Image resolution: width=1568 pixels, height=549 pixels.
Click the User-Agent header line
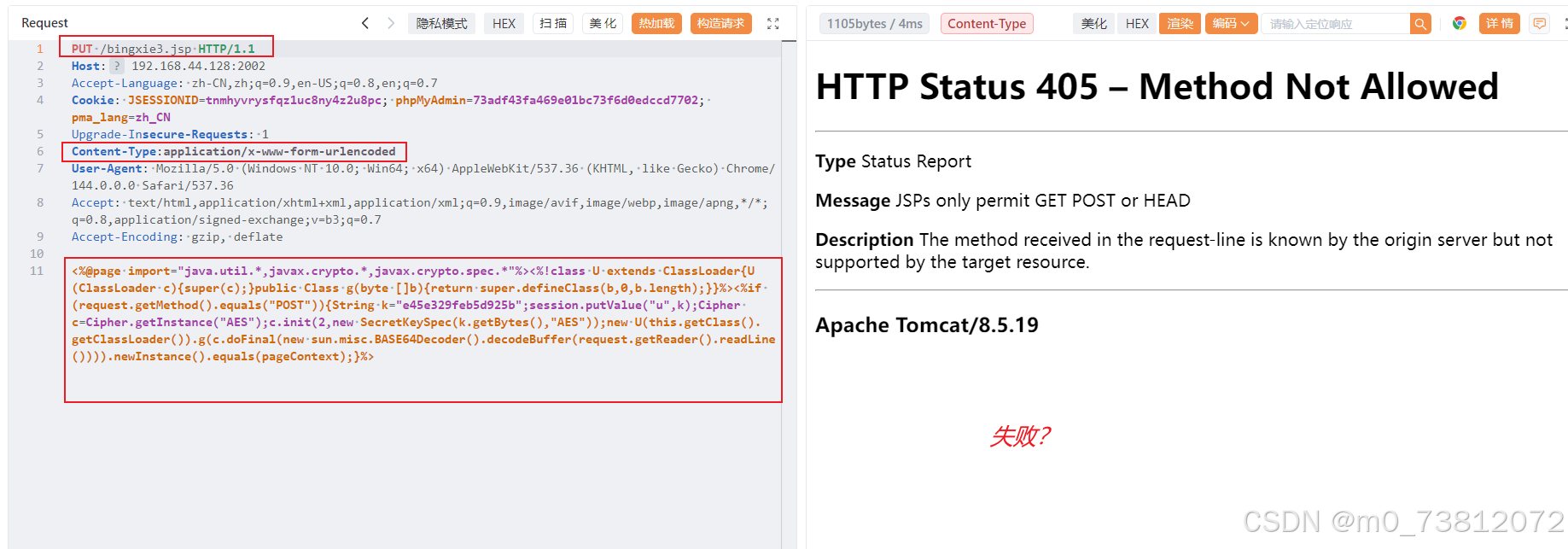[423, 177]
